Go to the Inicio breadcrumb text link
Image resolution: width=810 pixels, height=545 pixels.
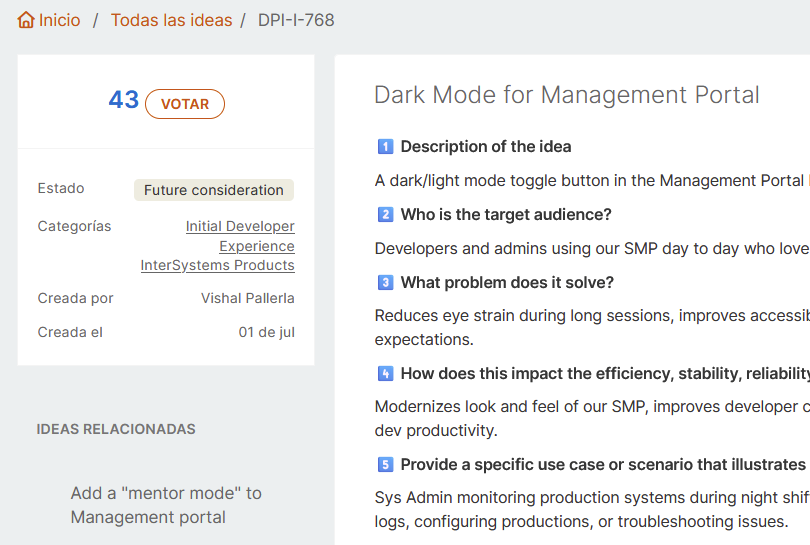(x=60, y=20)
